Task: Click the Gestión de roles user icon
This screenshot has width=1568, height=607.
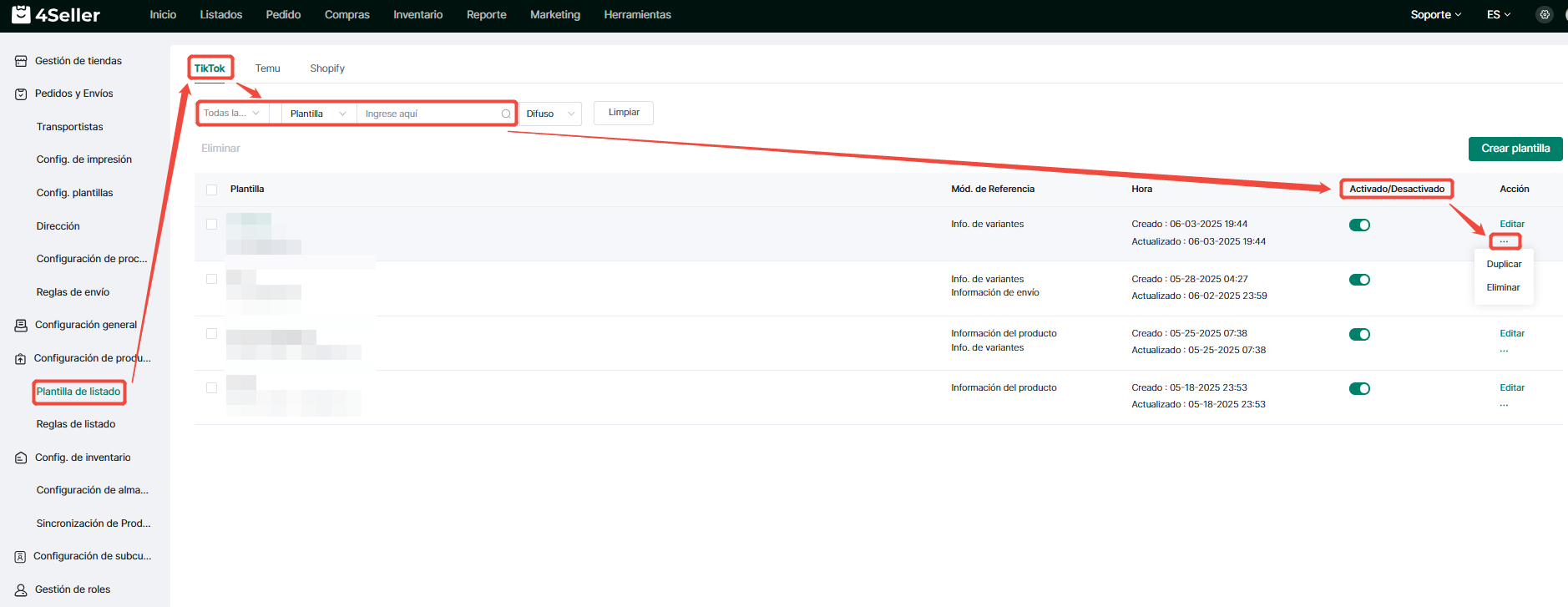Action: click(21, 589)
